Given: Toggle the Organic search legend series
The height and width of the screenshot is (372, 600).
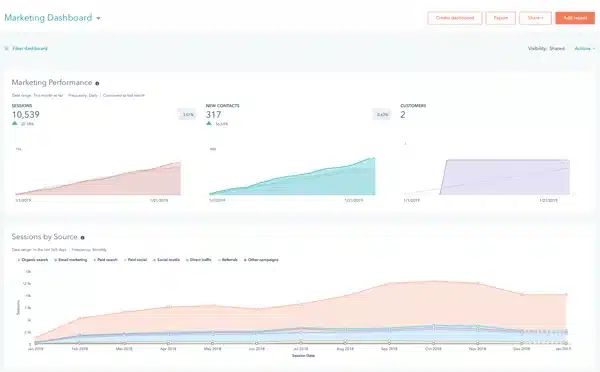Looking at the screenshot, I should 33,260.
